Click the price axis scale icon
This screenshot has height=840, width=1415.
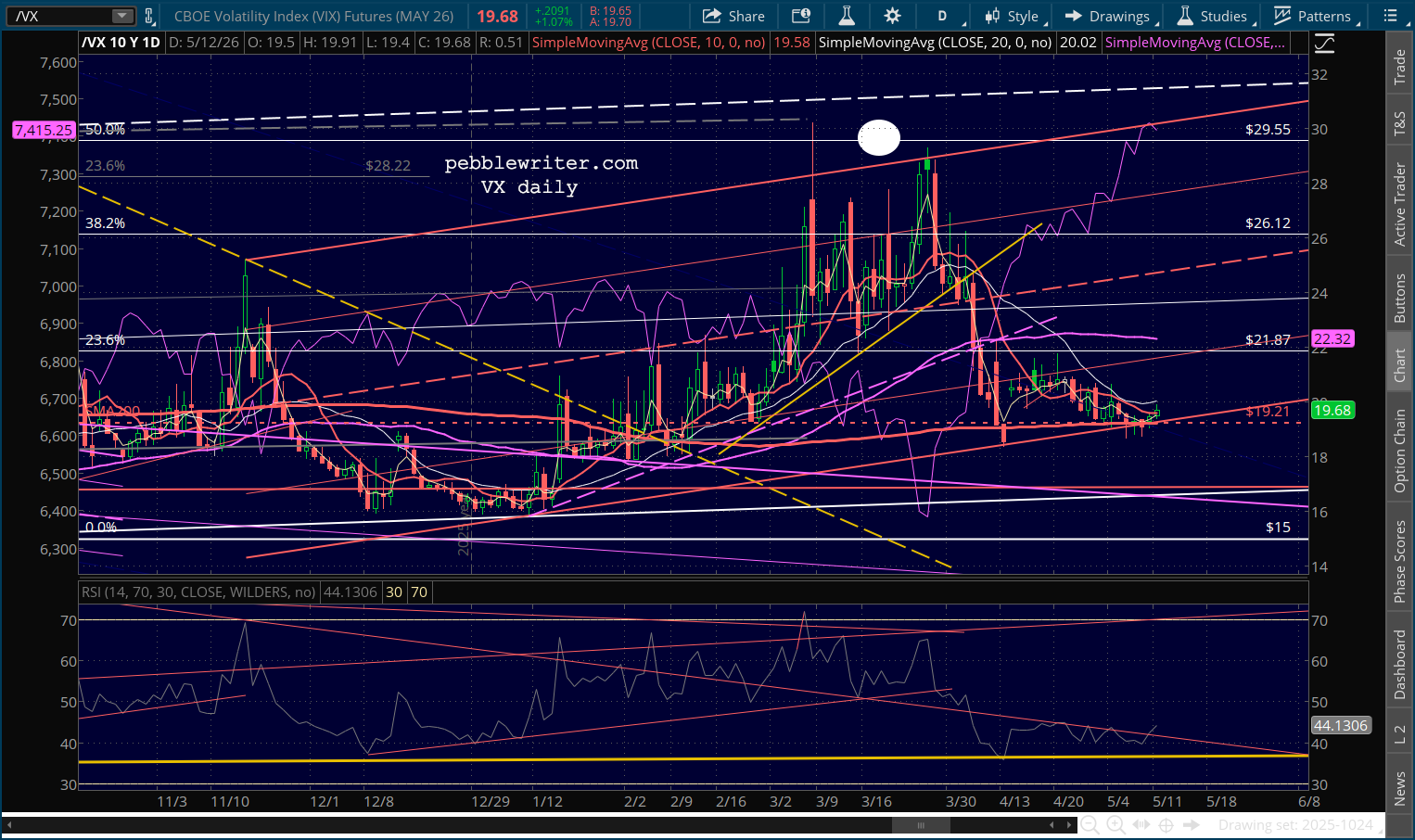coord(1324,43)
